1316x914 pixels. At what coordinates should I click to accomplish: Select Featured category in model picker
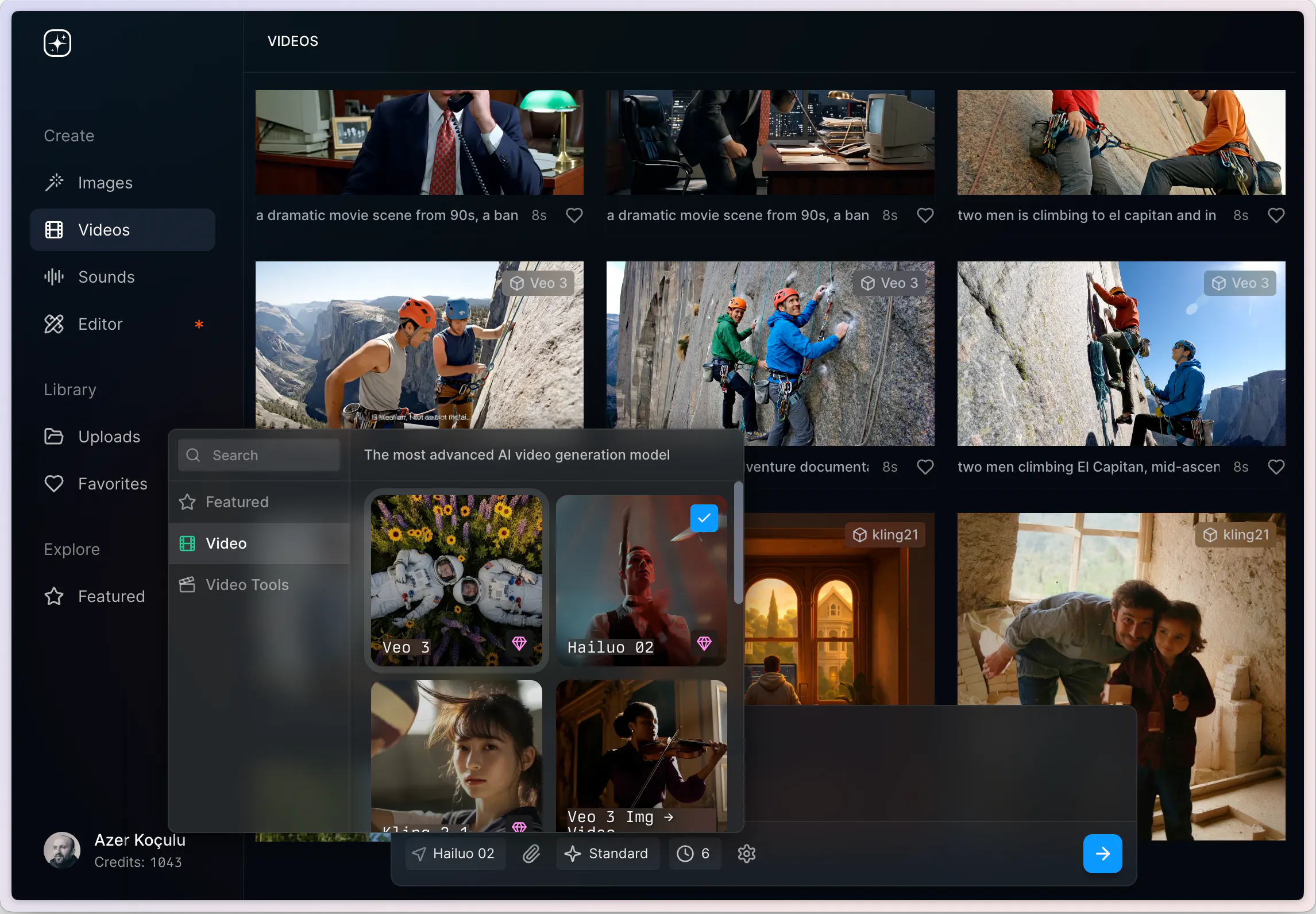[259, 502]
